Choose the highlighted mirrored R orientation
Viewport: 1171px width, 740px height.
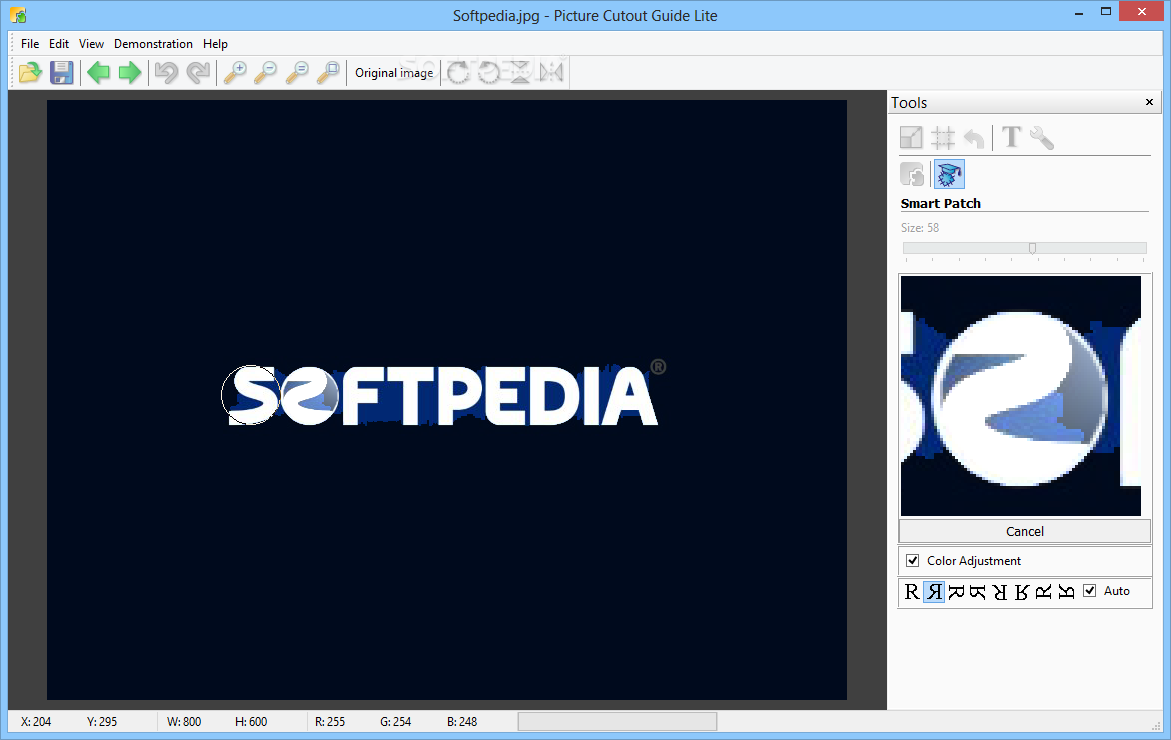[934, 591]
